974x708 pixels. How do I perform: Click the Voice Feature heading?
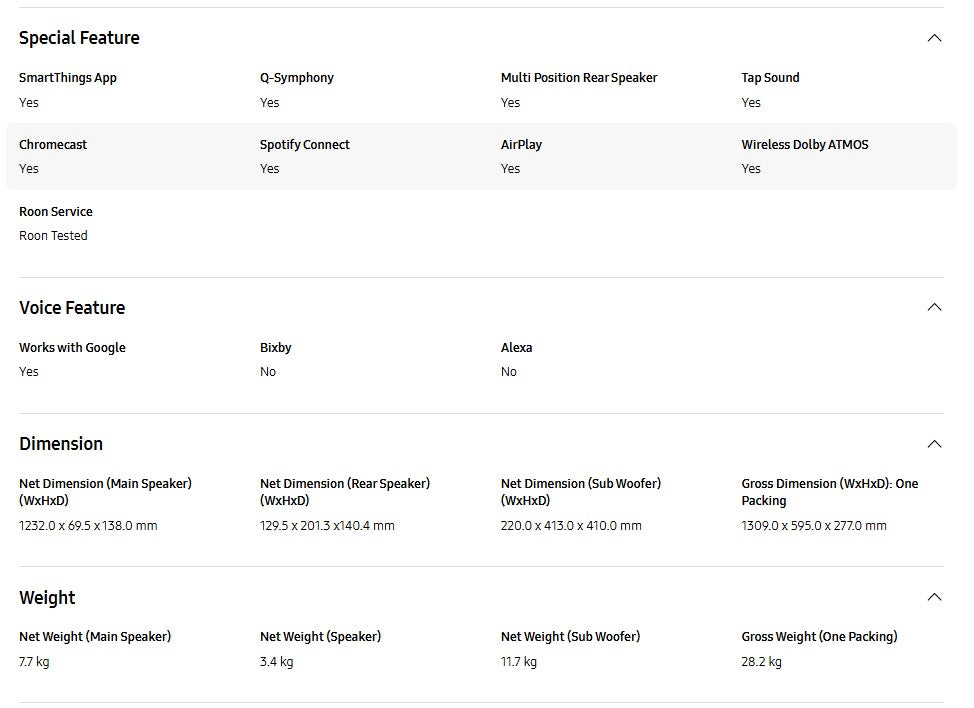[72, 308]
